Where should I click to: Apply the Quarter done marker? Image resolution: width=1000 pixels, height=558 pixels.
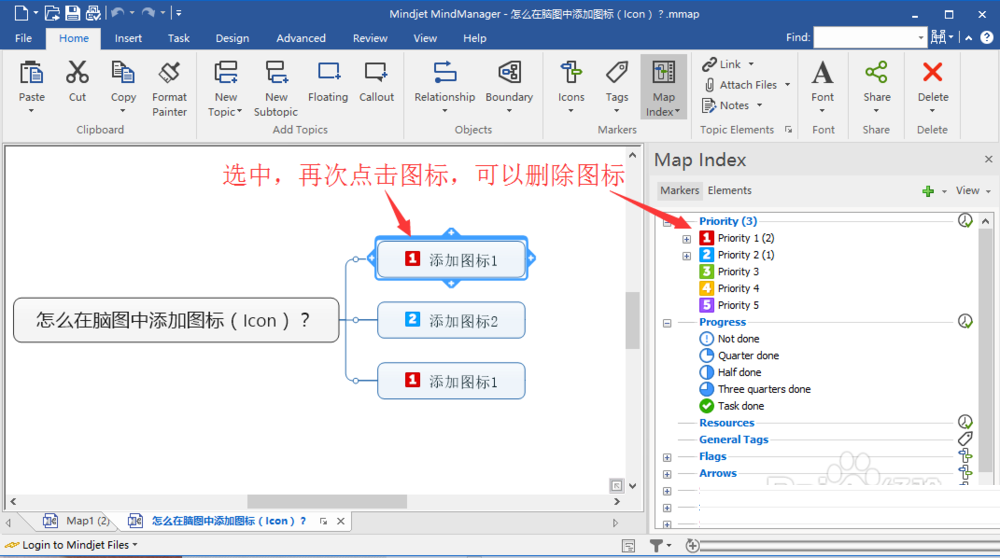tap(739, 355)
